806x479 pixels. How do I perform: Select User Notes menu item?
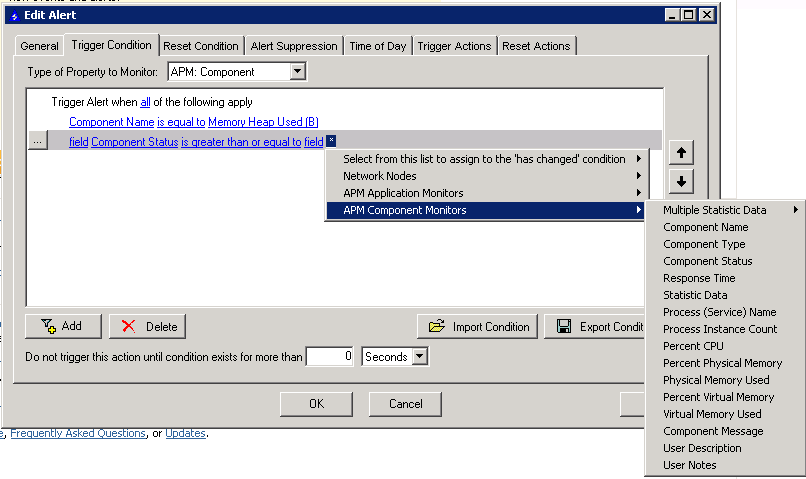coord(725,465)
